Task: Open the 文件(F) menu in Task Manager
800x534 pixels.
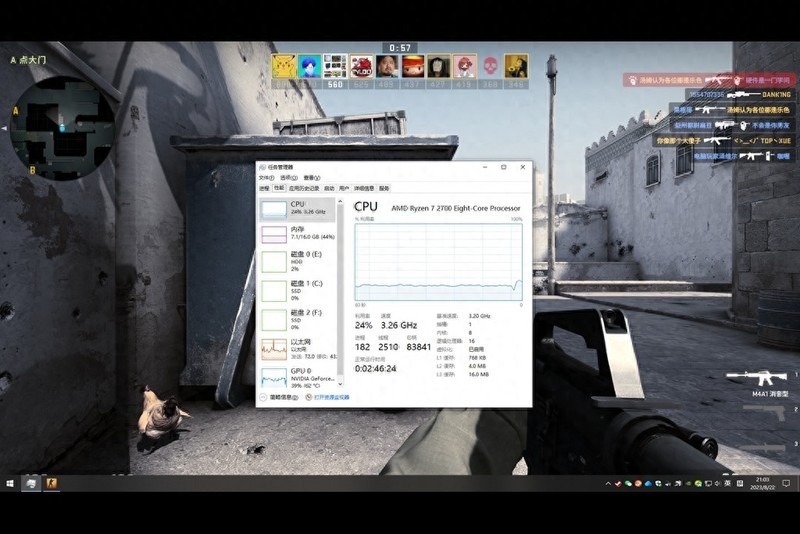Action: click(x=266, y=177)
